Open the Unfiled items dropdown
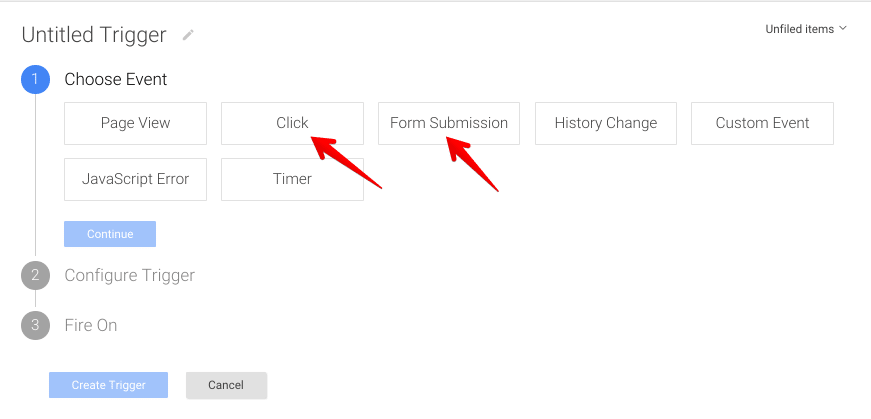 coord(805,29)
